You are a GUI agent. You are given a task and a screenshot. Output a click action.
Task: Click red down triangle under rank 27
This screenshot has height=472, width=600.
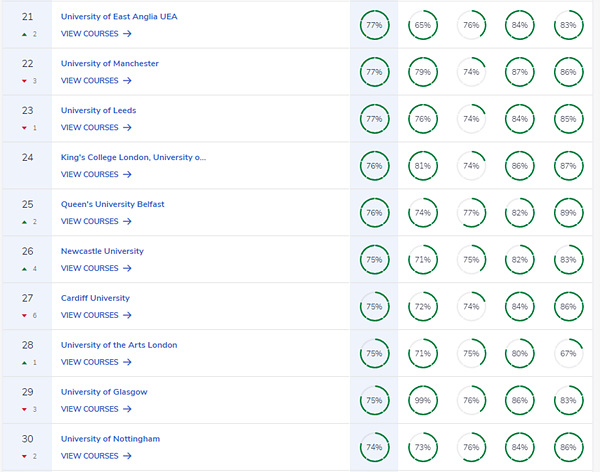click(x=24, y=316)
